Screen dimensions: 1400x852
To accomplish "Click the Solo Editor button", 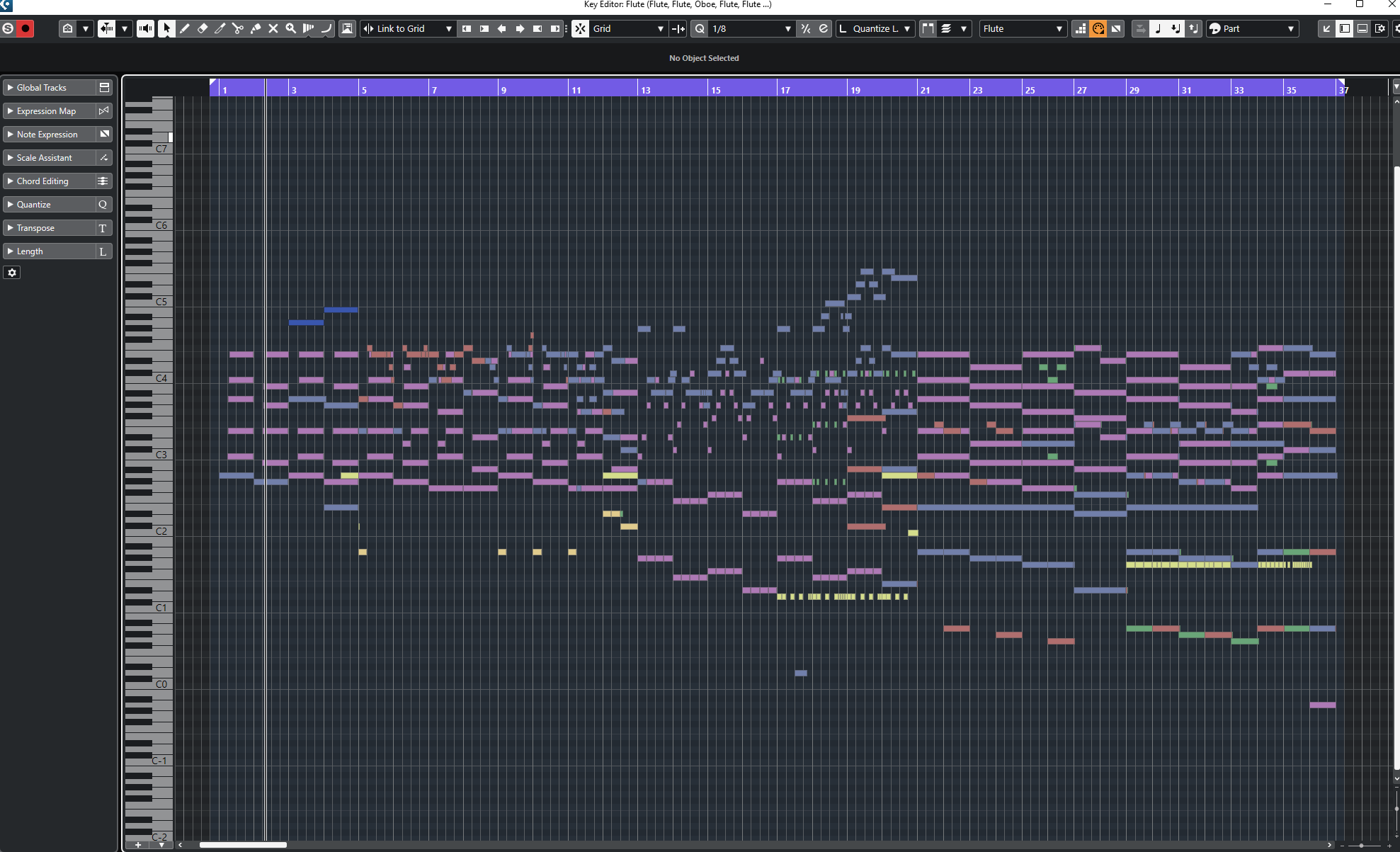I will (8, 28).
